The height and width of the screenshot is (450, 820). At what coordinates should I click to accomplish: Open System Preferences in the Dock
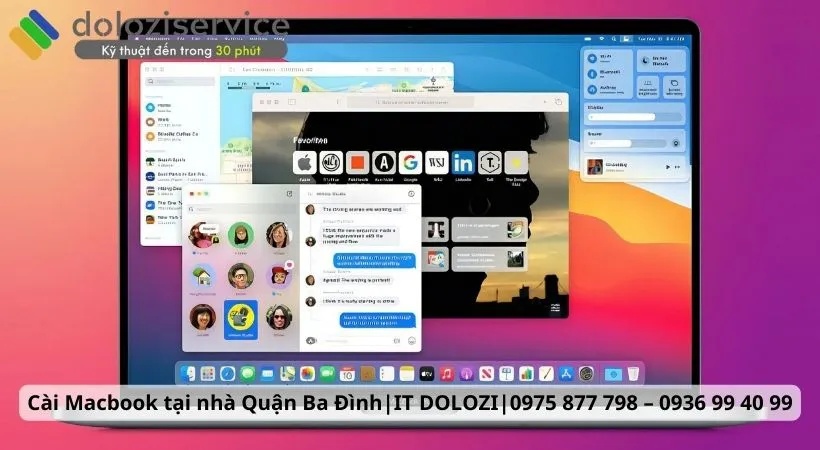tap(586, 374)
